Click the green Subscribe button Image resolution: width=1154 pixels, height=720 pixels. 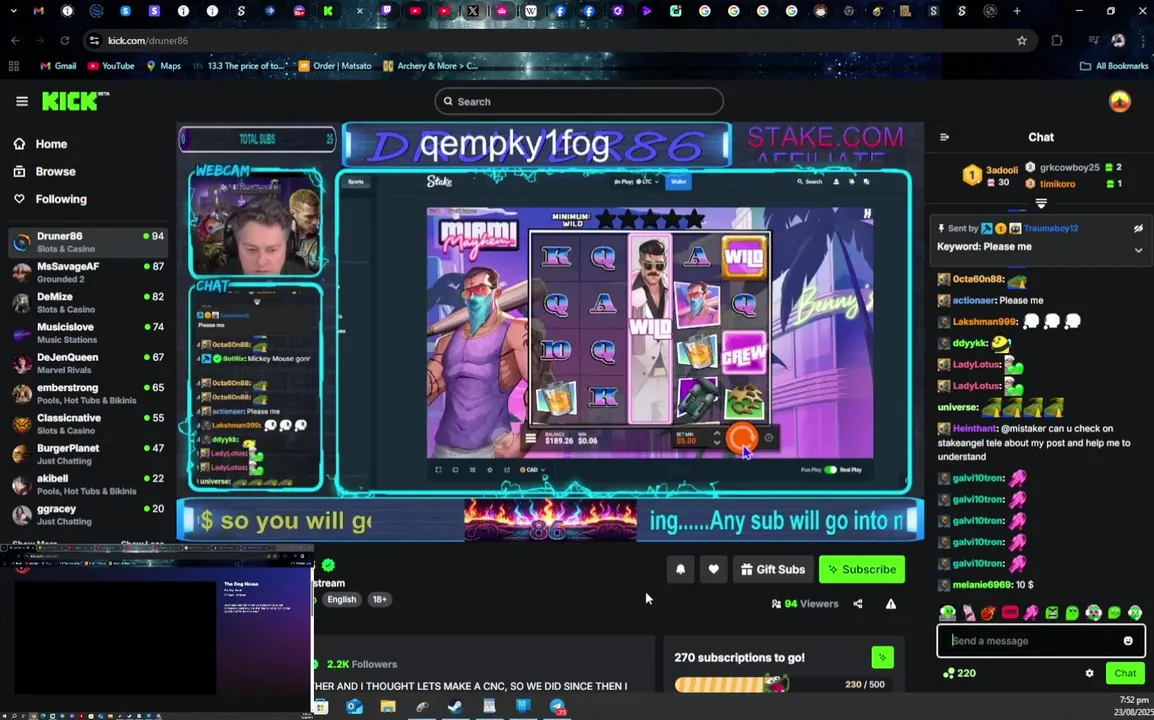click(x=862, y=569)
